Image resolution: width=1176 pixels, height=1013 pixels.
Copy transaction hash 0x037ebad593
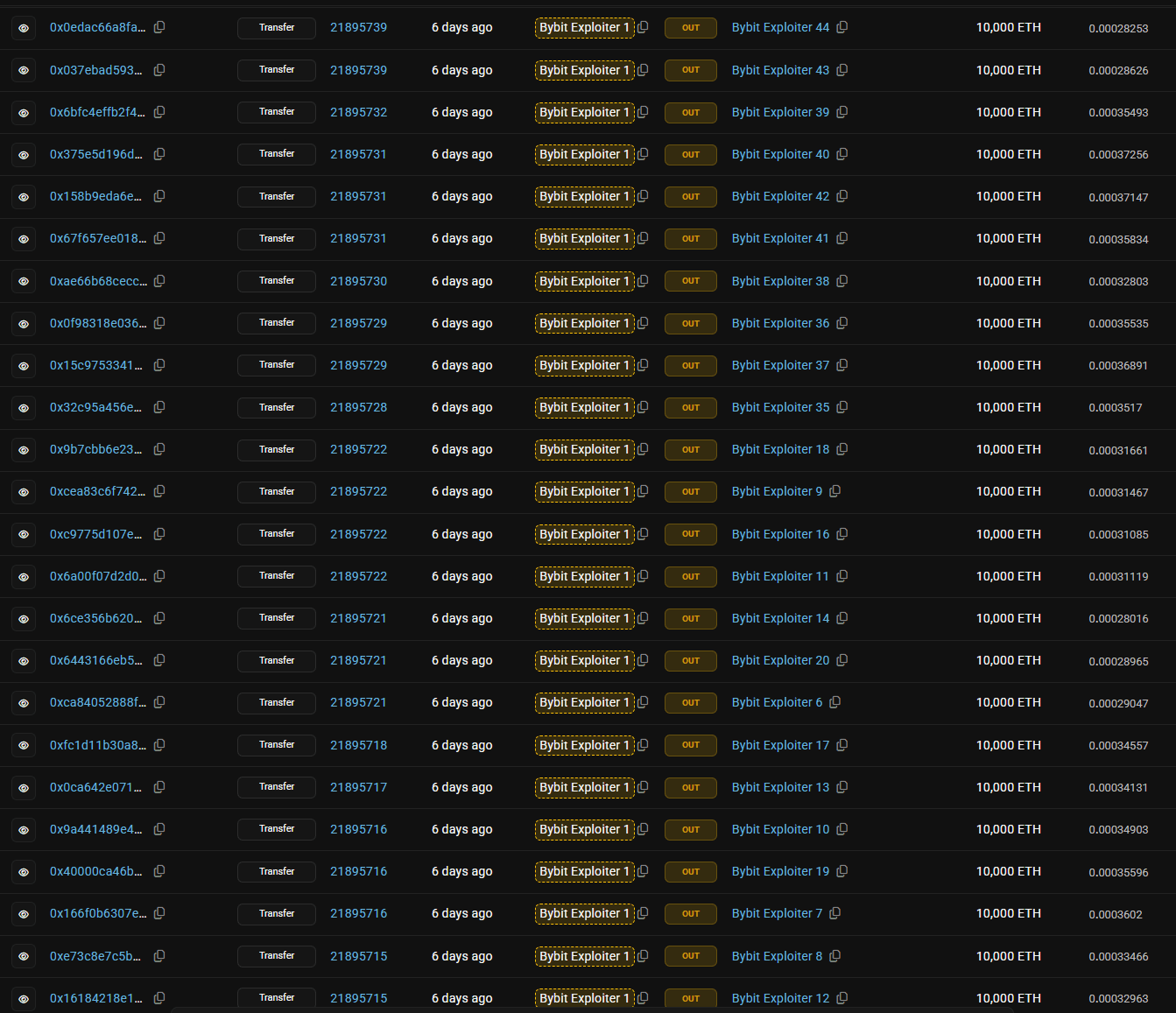(159, 70)
